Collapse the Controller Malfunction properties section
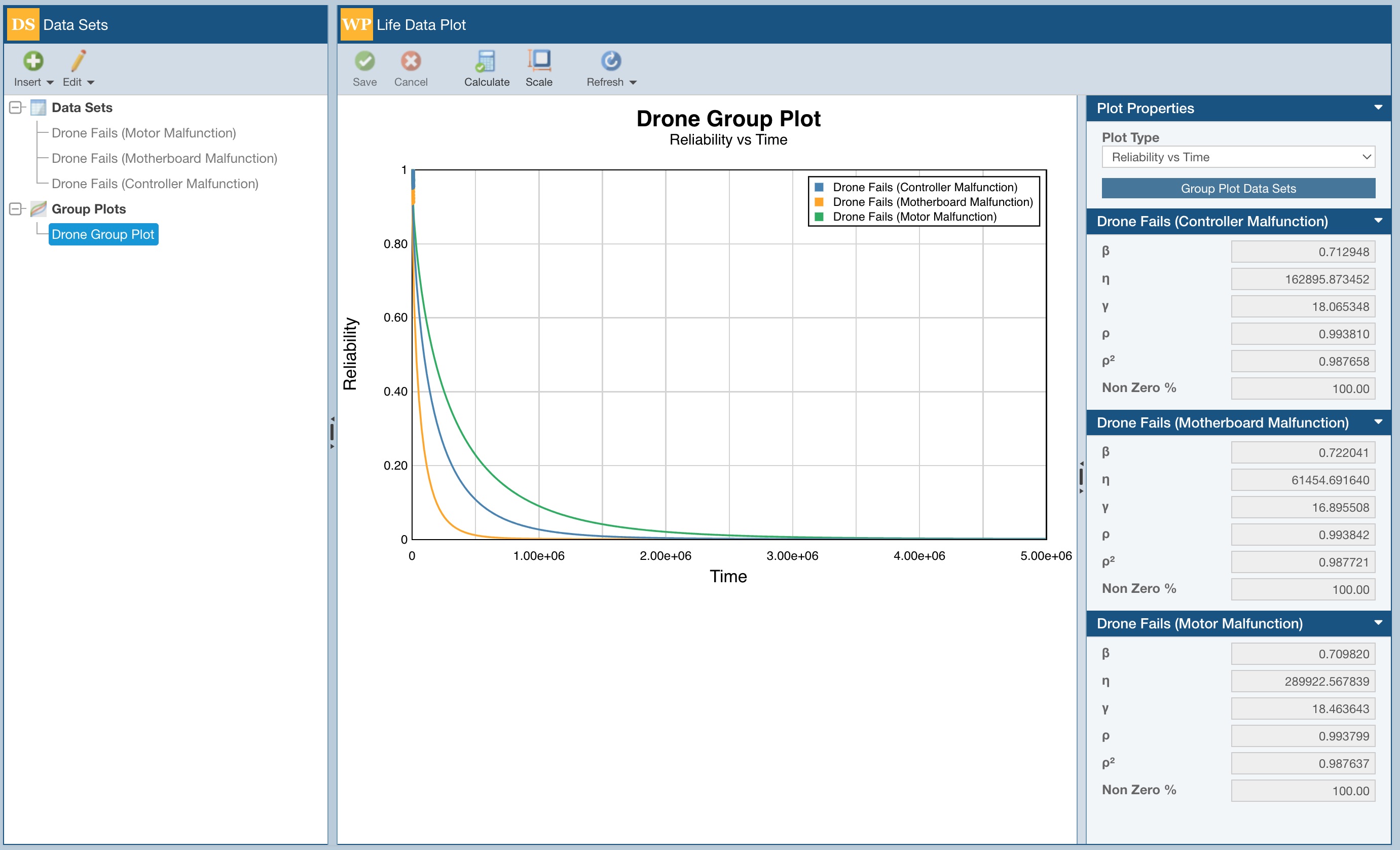This screenshot has height=850, width=1400. [1378, 221]
